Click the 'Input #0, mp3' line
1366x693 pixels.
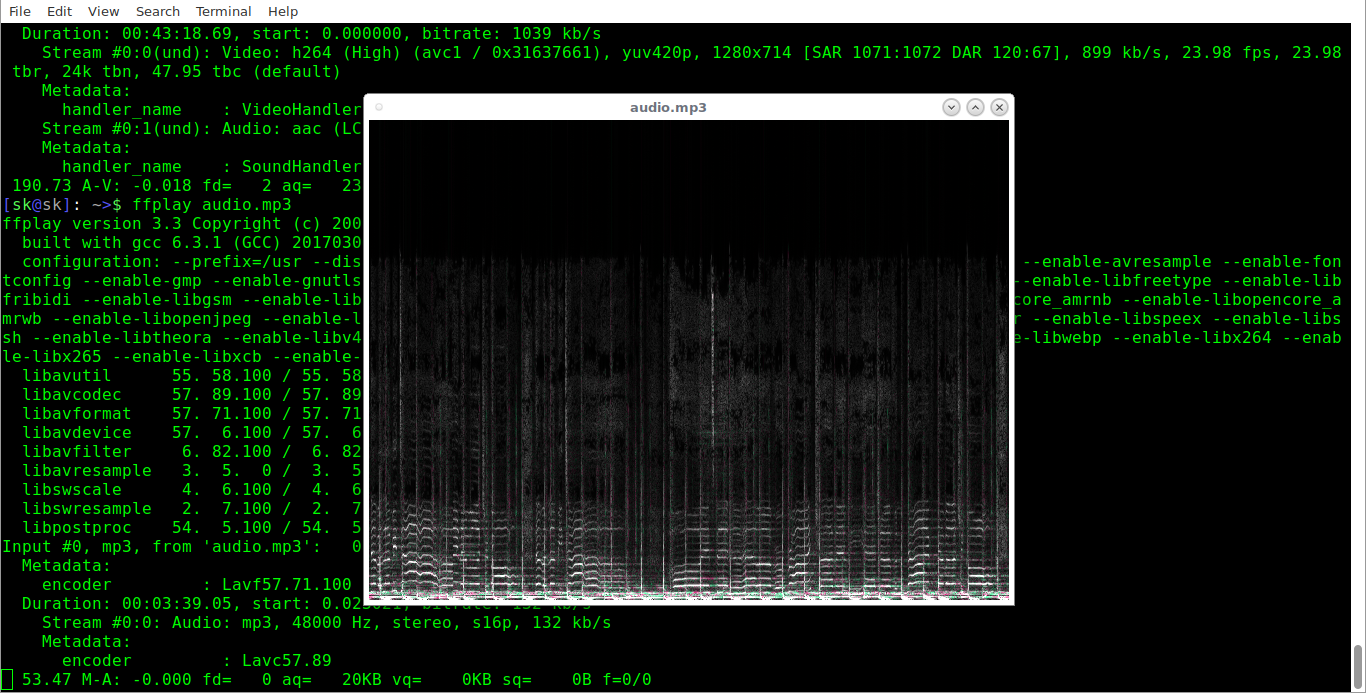point(182,546)
